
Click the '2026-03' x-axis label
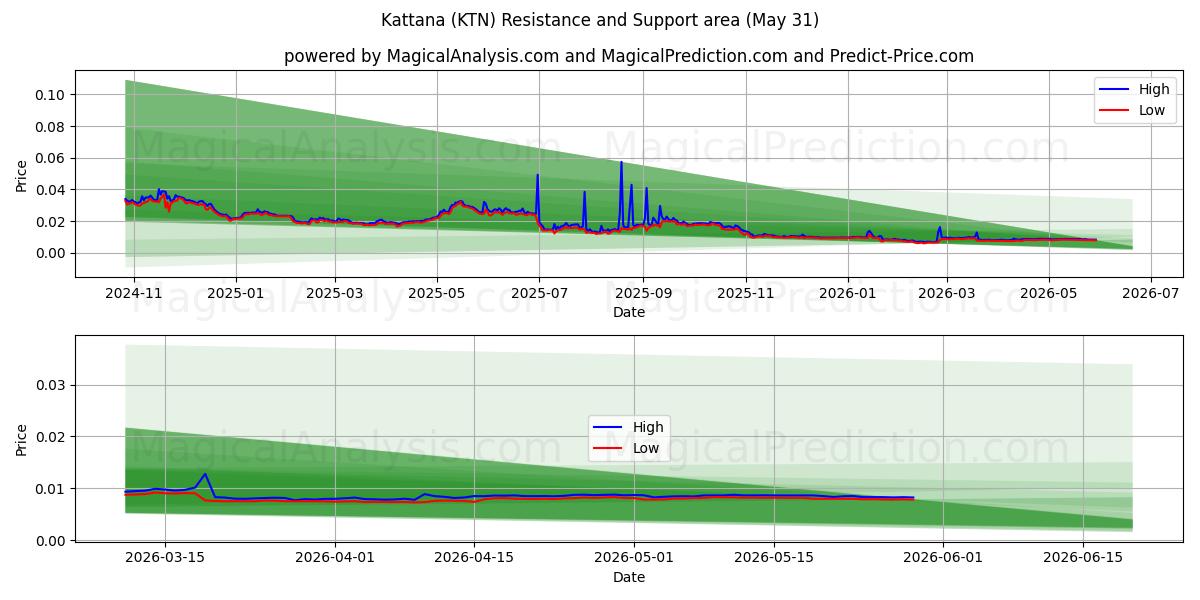point(947,293)
